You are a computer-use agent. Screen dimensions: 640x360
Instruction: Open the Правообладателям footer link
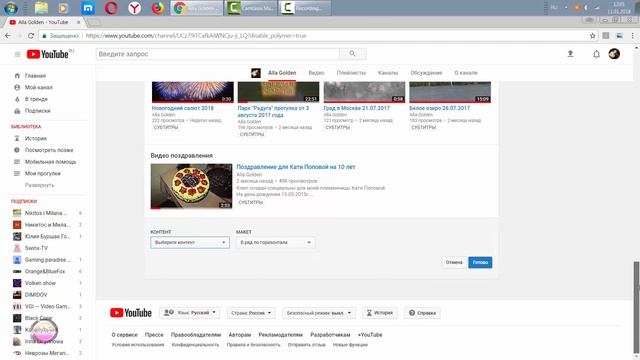coord(196,335)
